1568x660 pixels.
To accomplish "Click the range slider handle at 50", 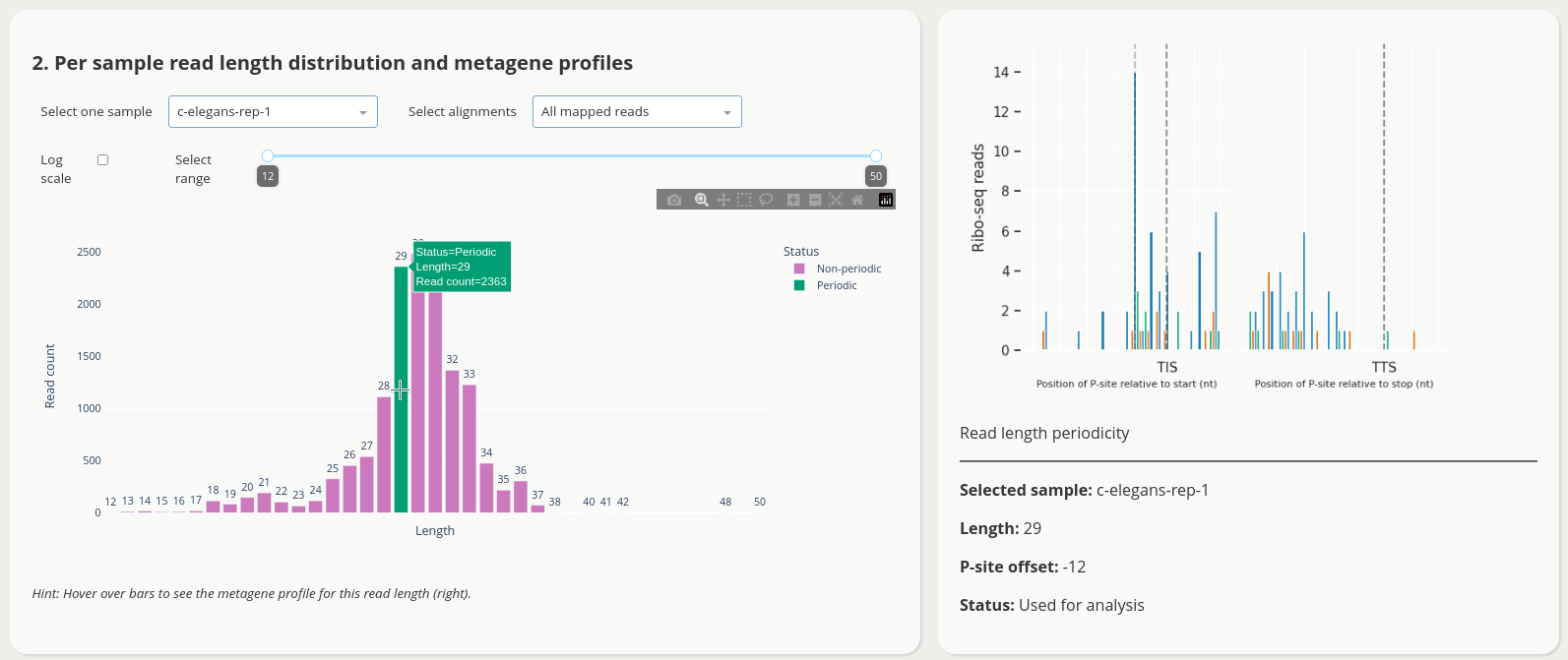I will pyautogui.click(x=876, y=155).
